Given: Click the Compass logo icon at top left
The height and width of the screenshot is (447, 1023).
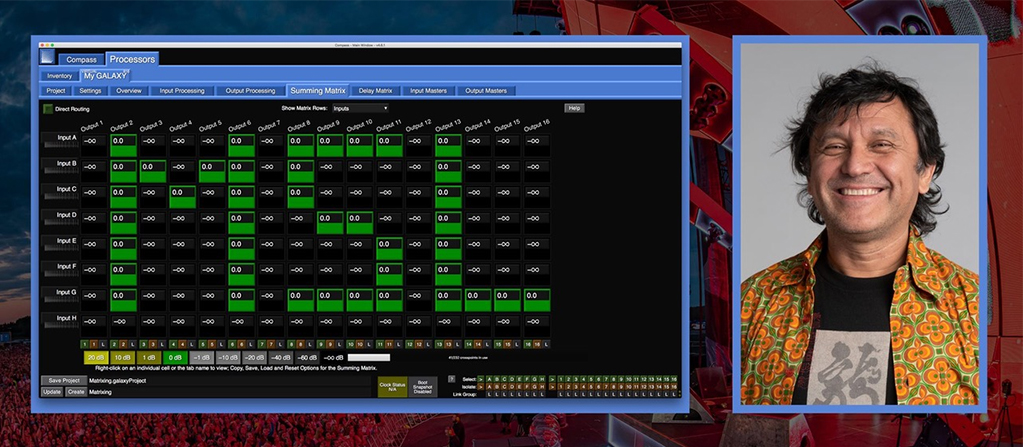Looking at the screenshot, I should (x=48, y=58).
